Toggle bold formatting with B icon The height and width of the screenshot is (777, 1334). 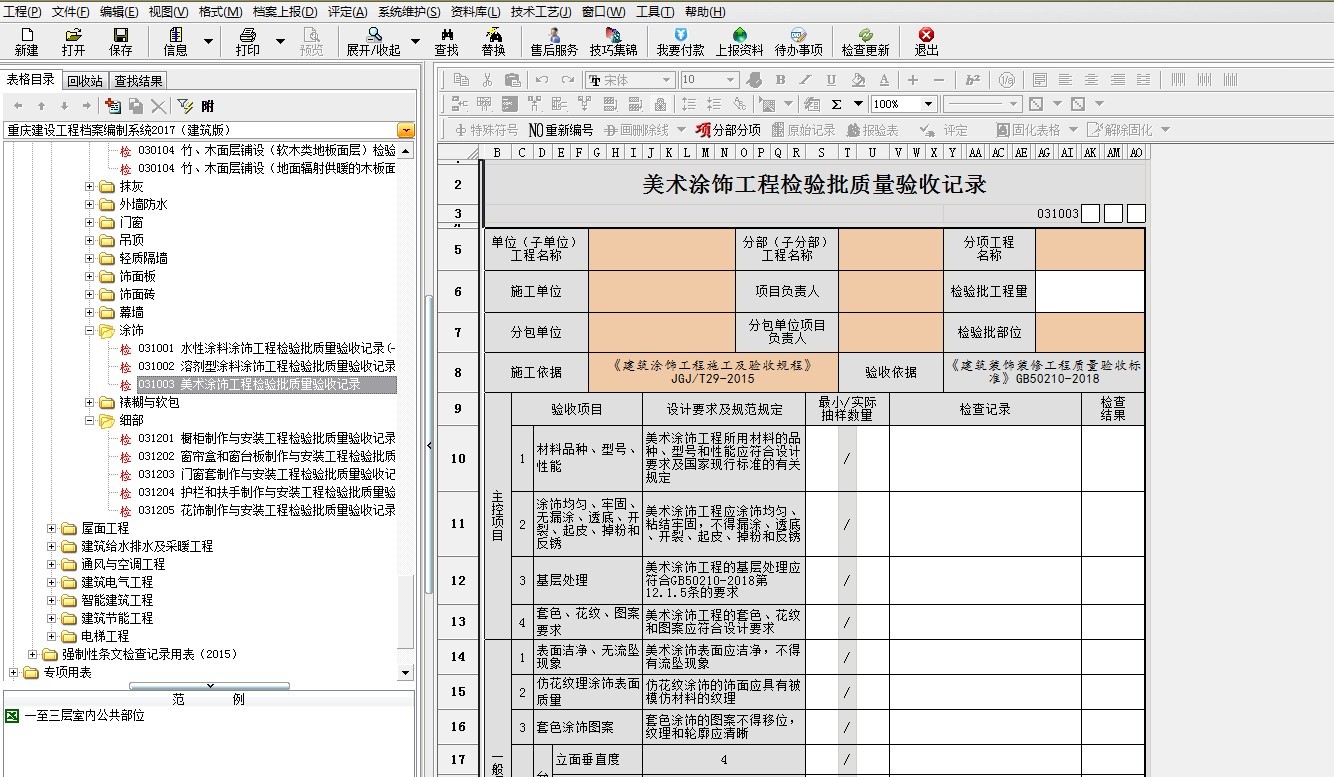coord(778,77)
